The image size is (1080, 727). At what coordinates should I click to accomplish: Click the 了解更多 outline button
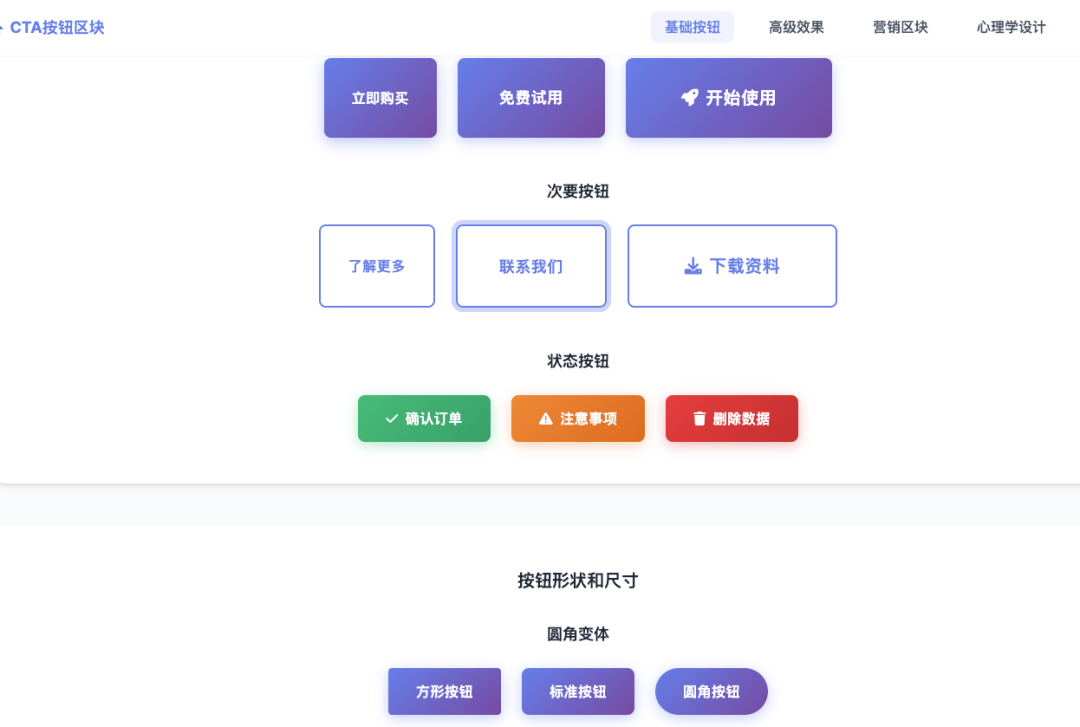[377, 266]
